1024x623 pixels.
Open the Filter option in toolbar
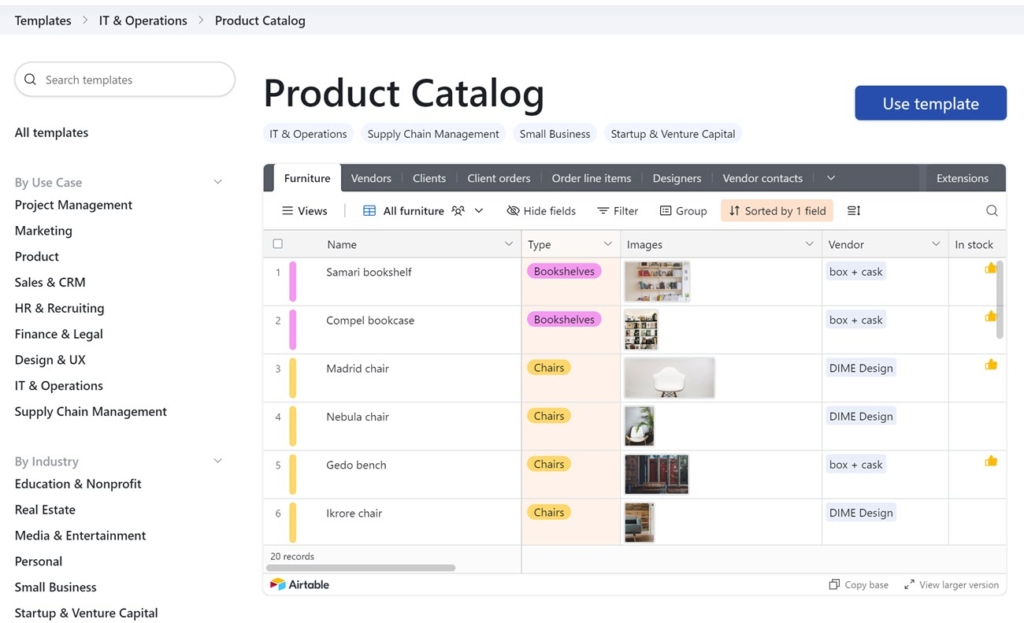[617, 211]
